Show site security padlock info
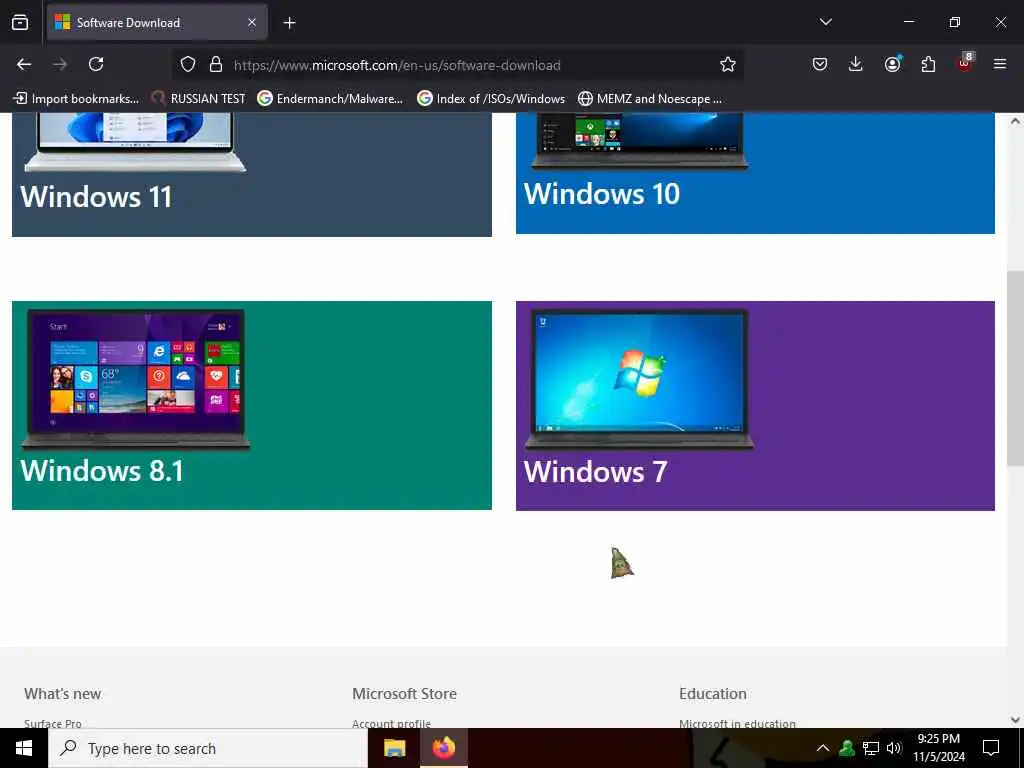Image resolution: width=1024 pixels, height=768 pixels. click(x=216, y=64)
